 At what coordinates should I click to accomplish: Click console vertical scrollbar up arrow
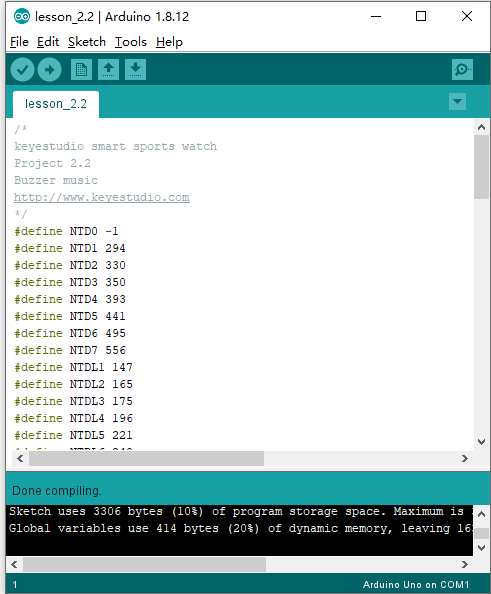point(482,514)
